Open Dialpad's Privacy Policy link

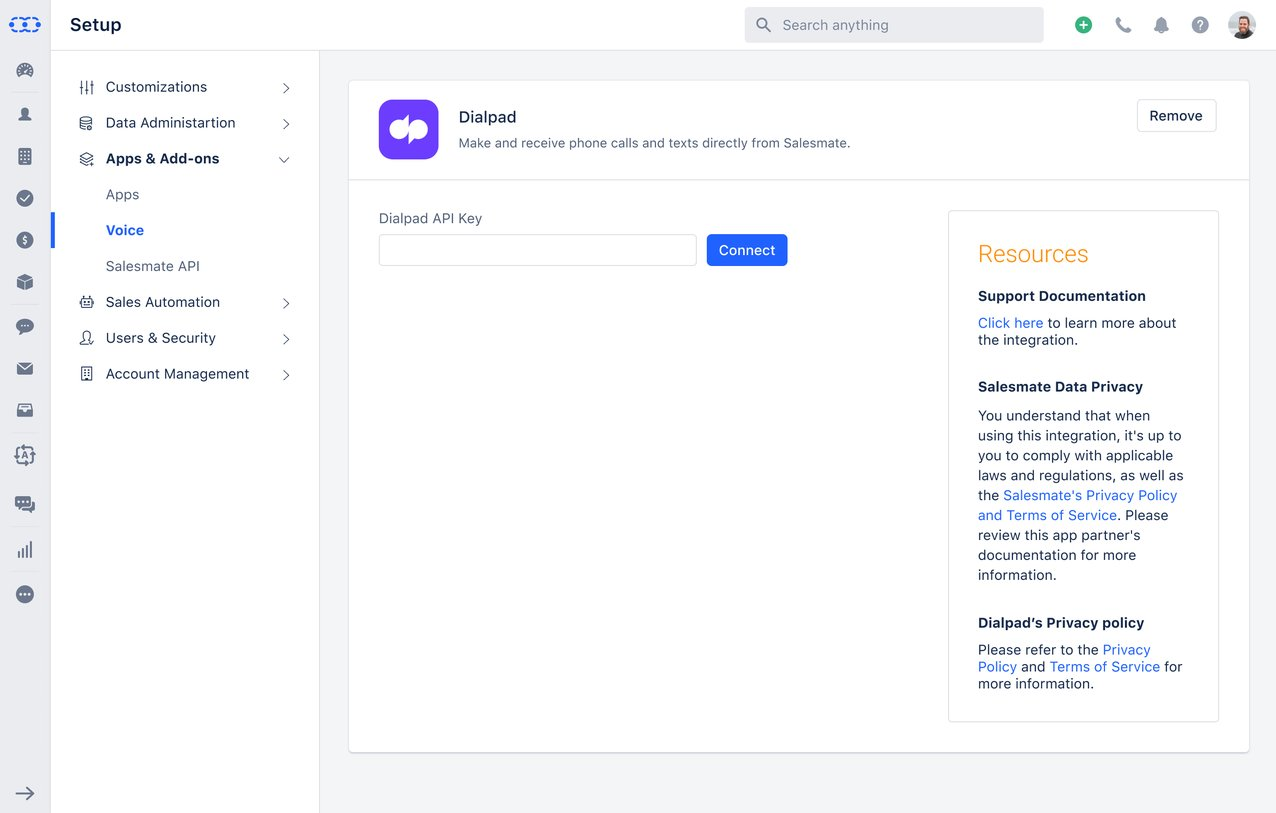point(1064,658)
